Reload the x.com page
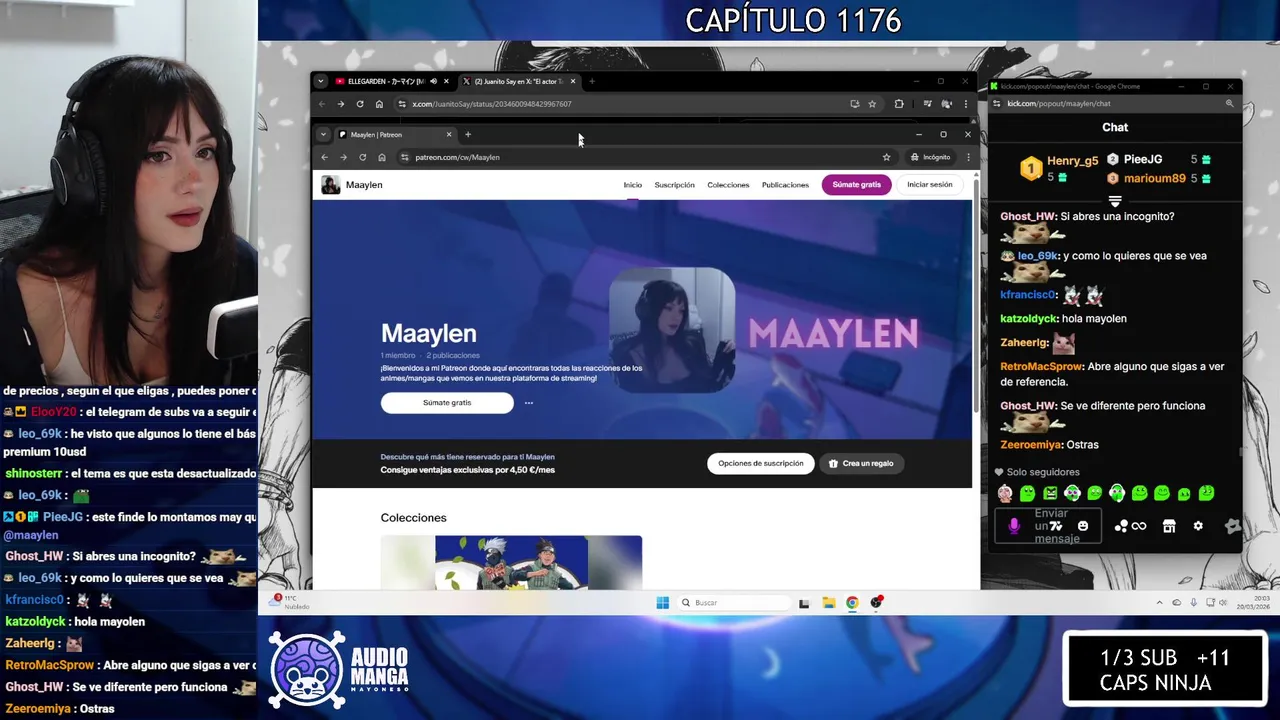The image size is (1280, 720). pyautogui.click(x=360, y=104)
